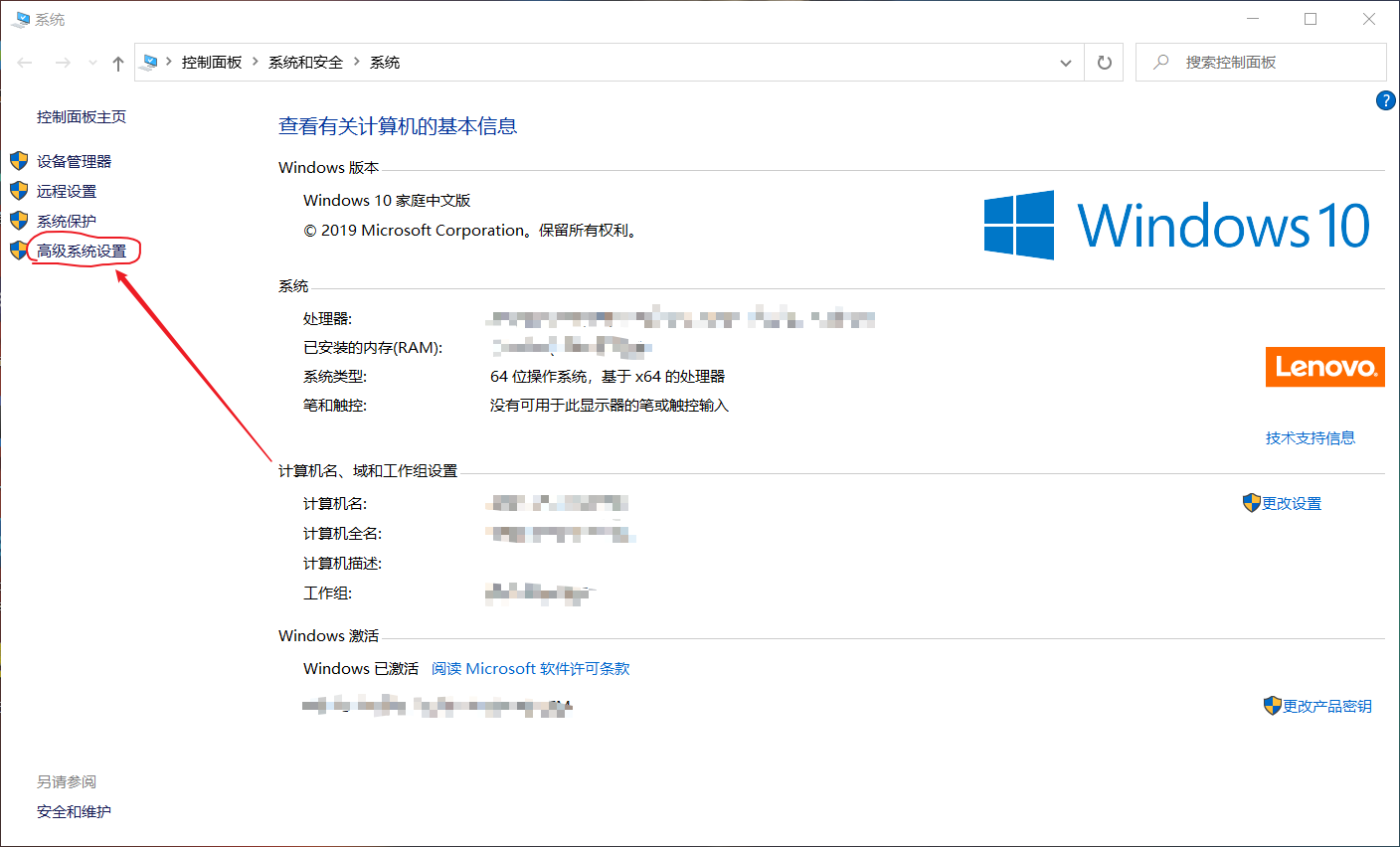Click the 处理器: label
This screenshot has width=1400, height=847.
pyautogui.click(x=328, y=318)
